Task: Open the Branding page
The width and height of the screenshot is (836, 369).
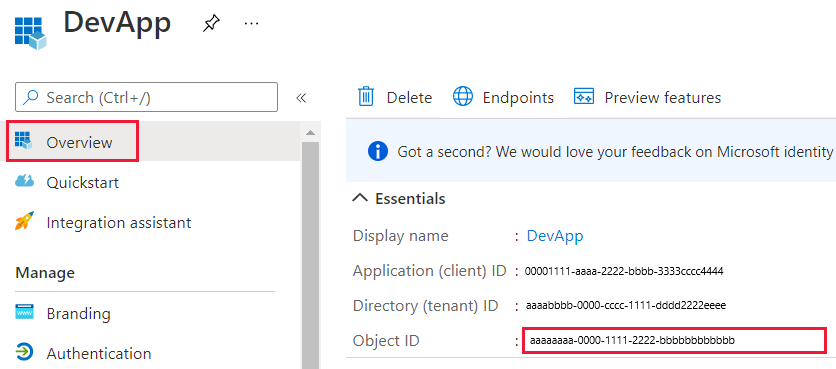Action: pyautogui.click(x=78, y=314)
